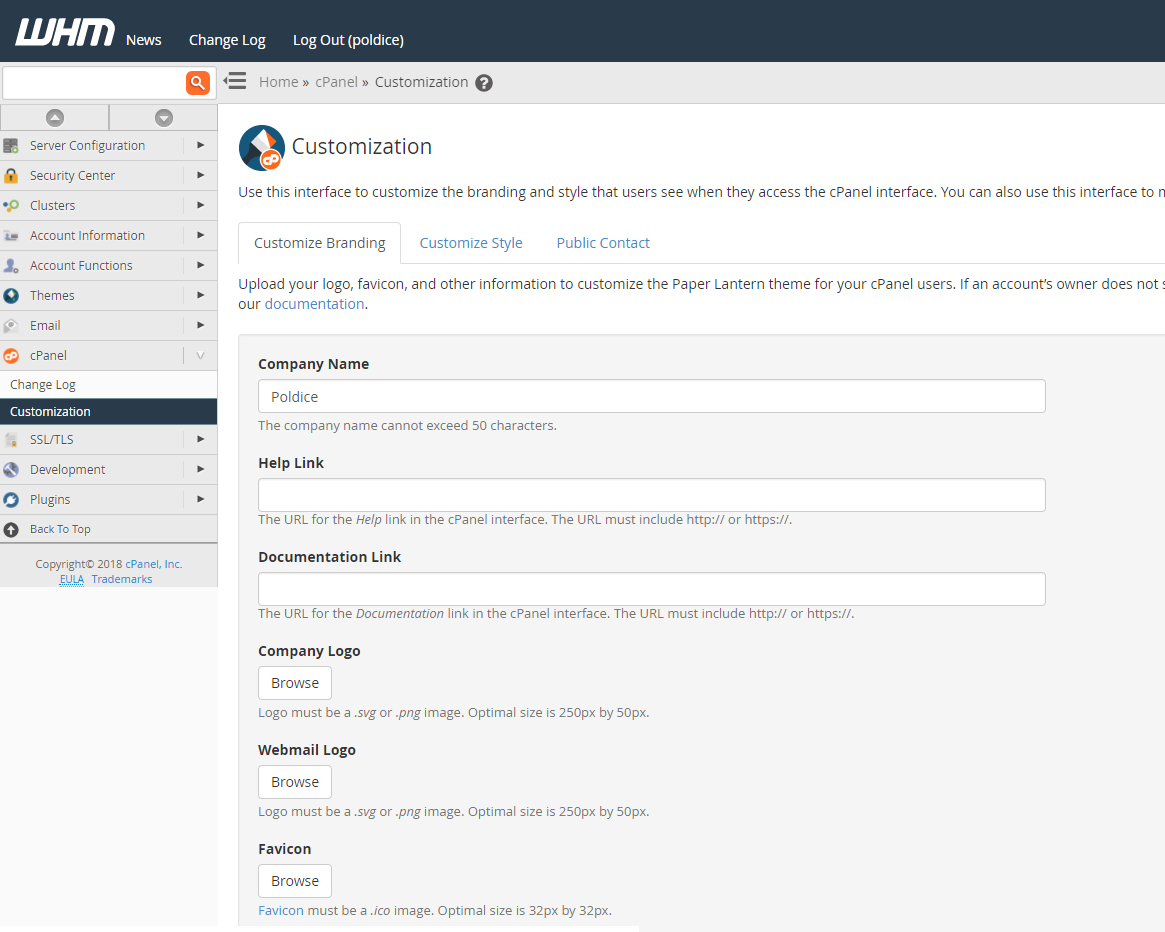Open Server Configuration menu label

click(x=88, y=146)
